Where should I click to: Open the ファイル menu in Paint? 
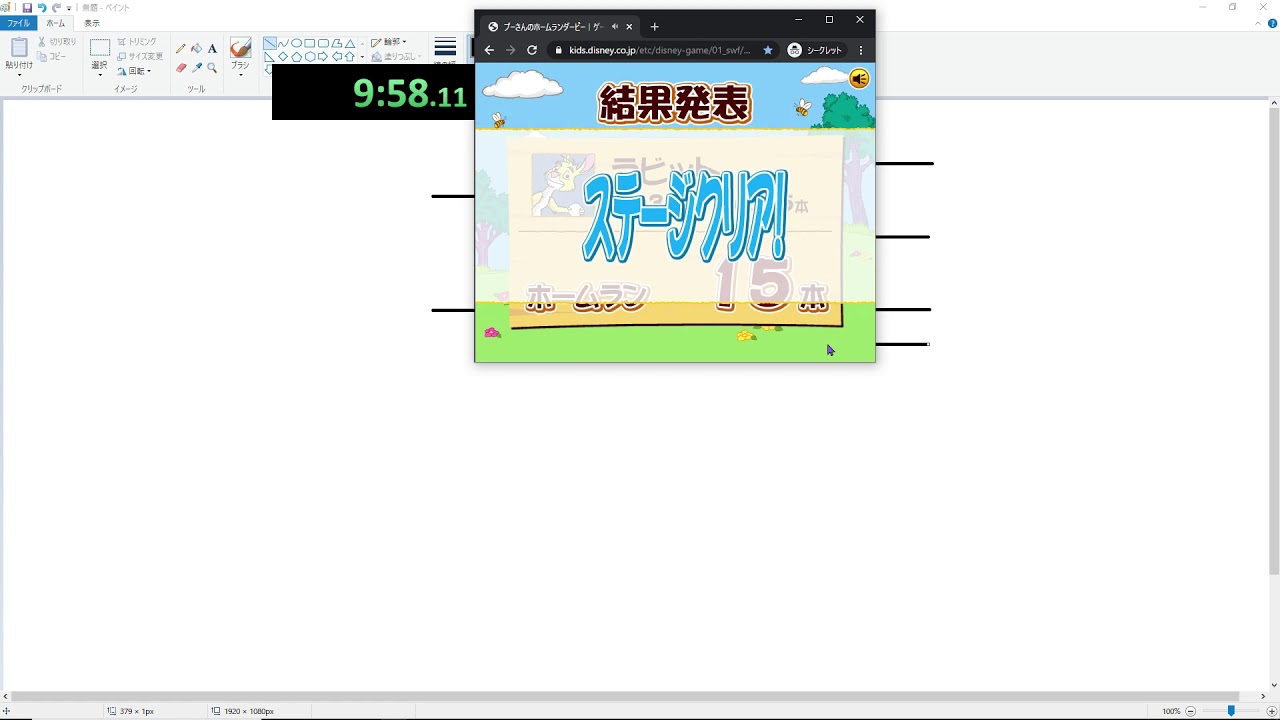[x=18, y=23]
